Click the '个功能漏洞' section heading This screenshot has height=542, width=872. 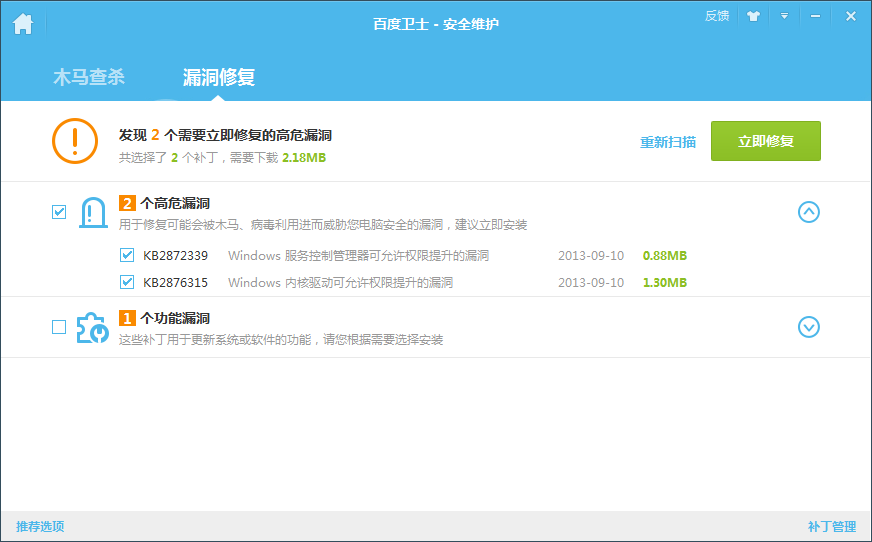(175, 319)
